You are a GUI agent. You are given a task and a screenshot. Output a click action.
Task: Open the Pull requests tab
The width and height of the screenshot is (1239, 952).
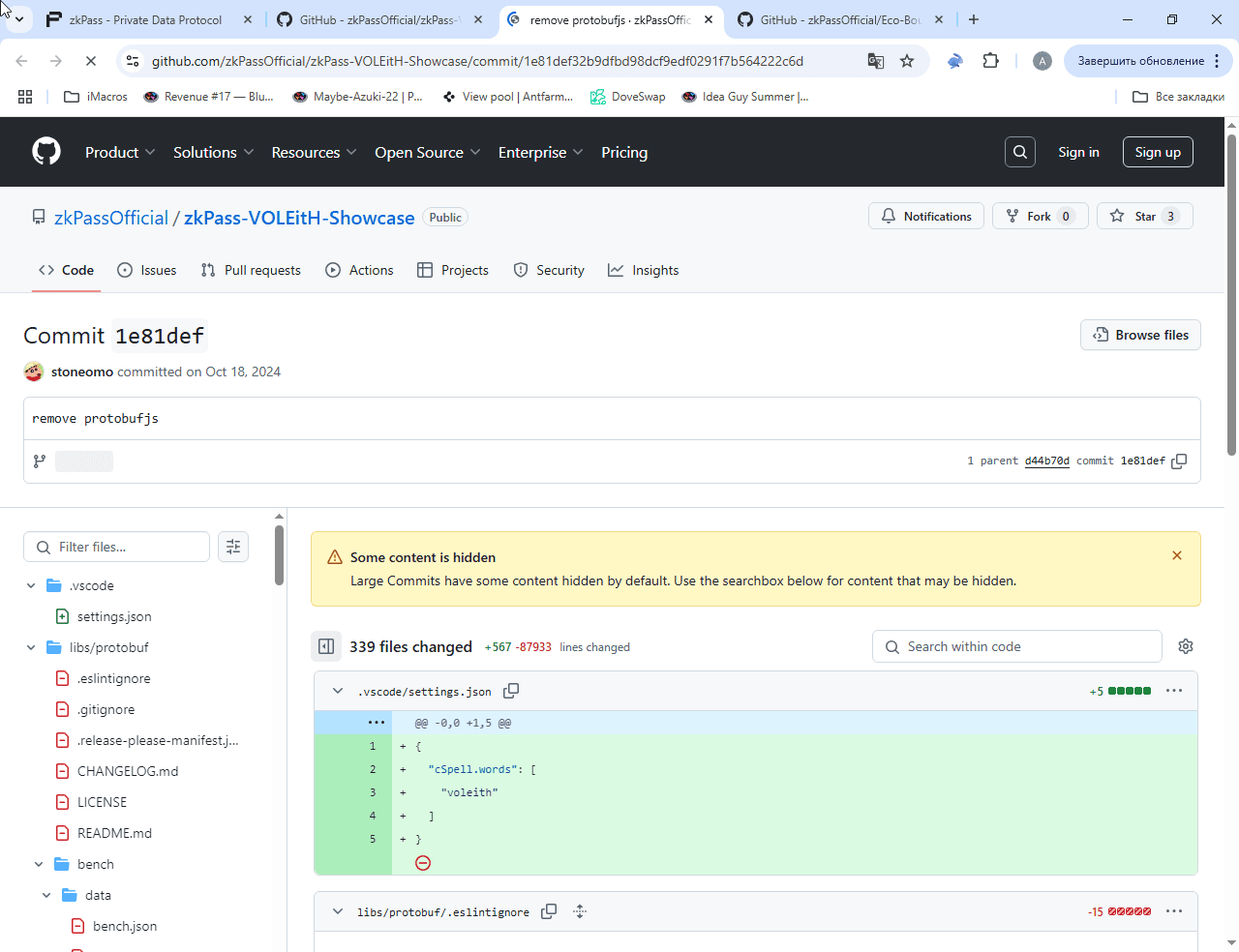[251, 270]
